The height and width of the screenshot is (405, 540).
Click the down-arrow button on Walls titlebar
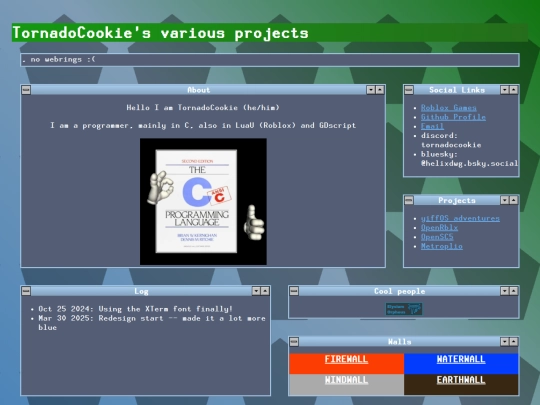tap(505, 342)
